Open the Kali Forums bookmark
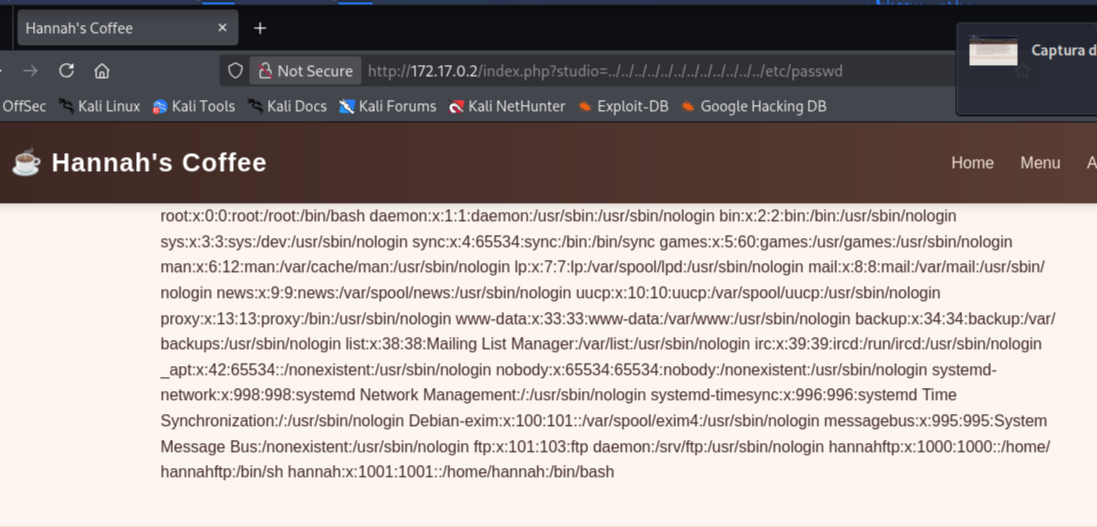1097x527 pixels. pos(388,106)
